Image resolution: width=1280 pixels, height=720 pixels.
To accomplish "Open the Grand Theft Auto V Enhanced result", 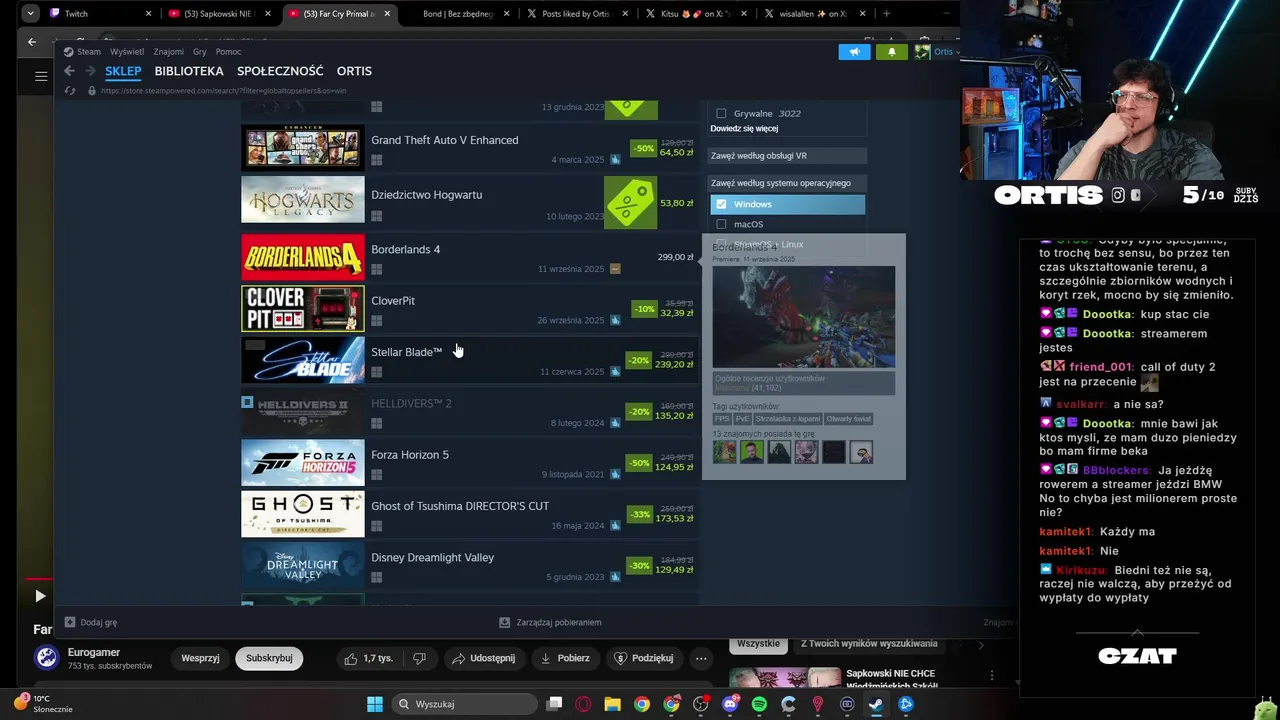I will tap(470, 147).
